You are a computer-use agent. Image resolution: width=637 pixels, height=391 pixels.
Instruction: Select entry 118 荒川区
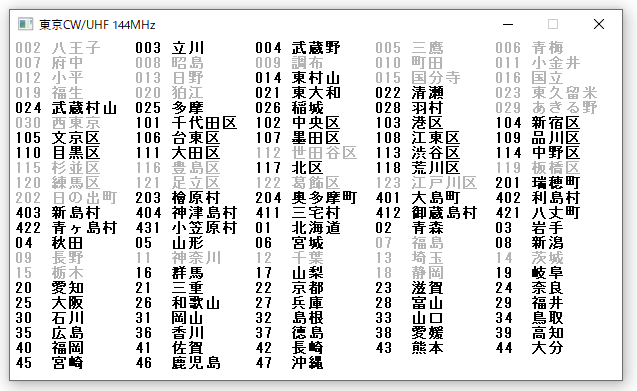(418, 168)
